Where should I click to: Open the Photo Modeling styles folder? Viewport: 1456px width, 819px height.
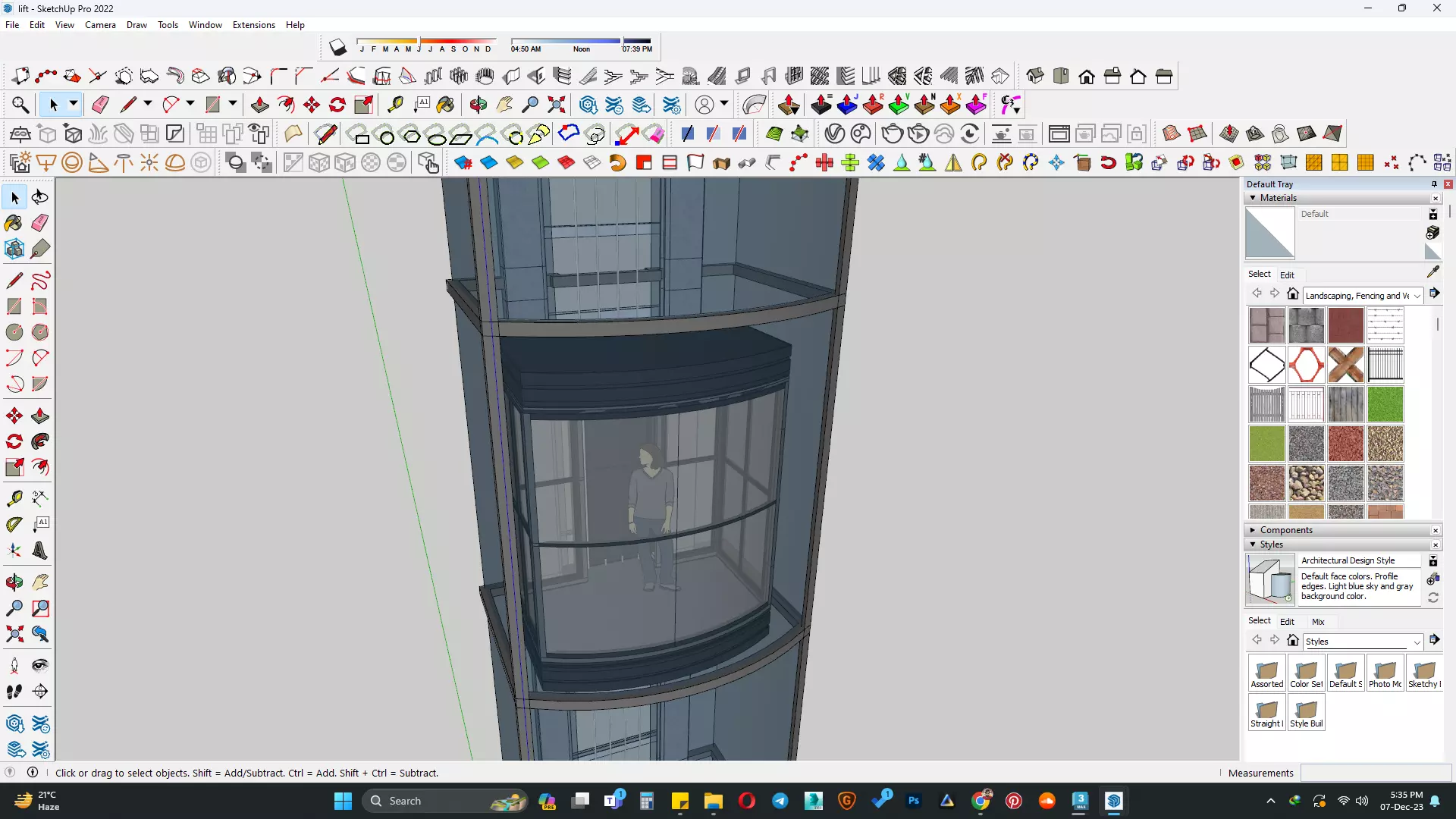pyautogui.click(x=1385, y=672)
